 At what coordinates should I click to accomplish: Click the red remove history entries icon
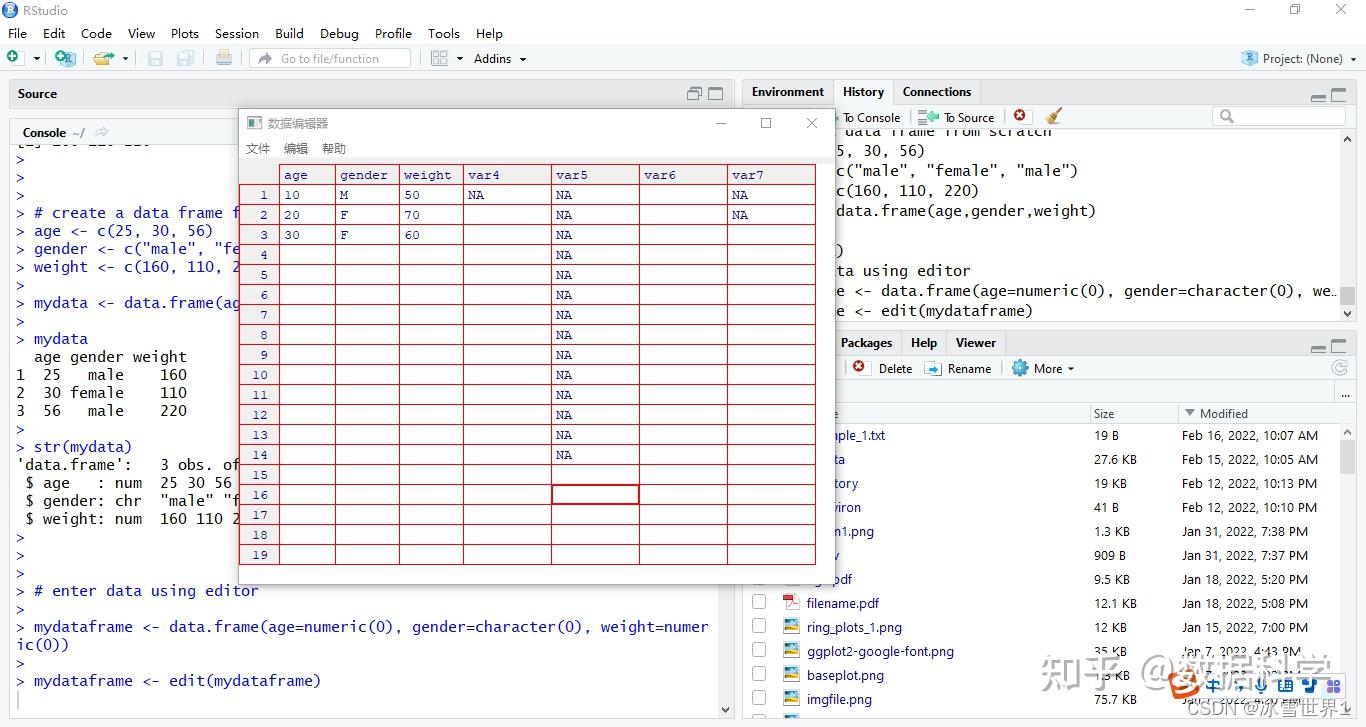pos(1019,117)
